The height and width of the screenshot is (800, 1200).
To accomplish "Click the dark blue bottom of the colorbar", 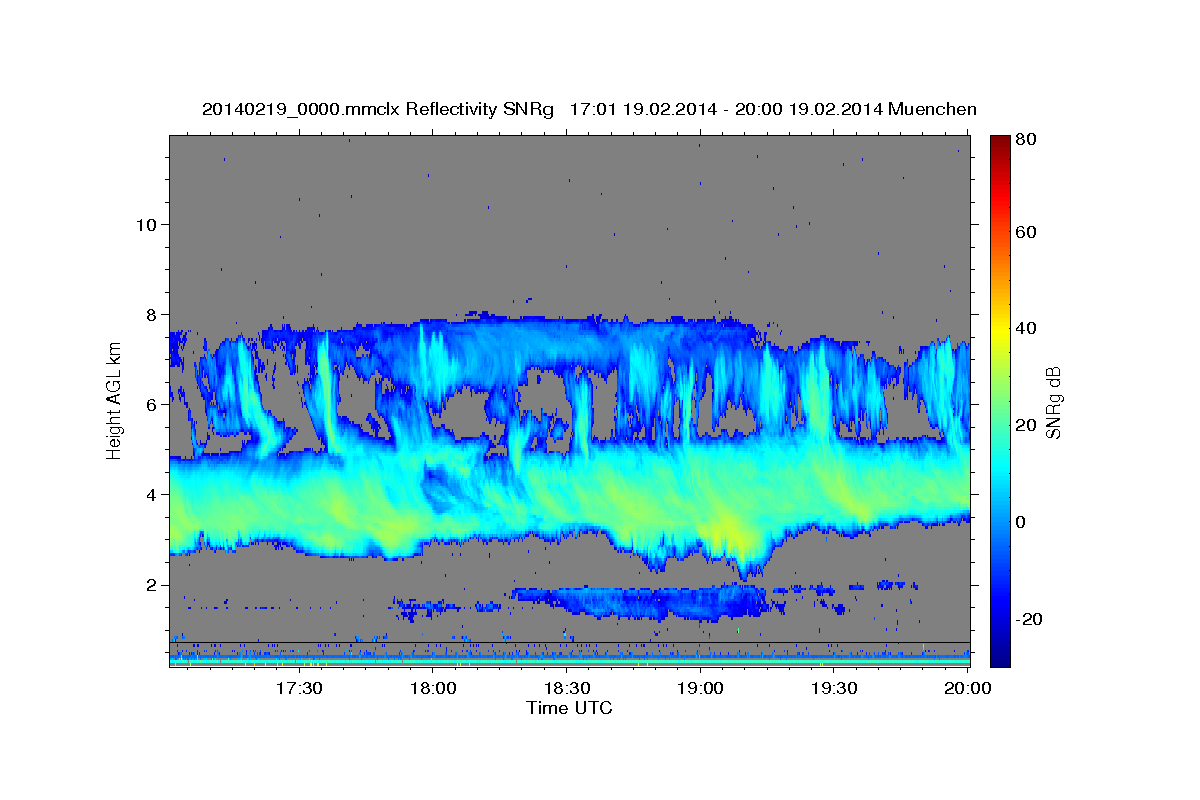I will click(1000, 655).
